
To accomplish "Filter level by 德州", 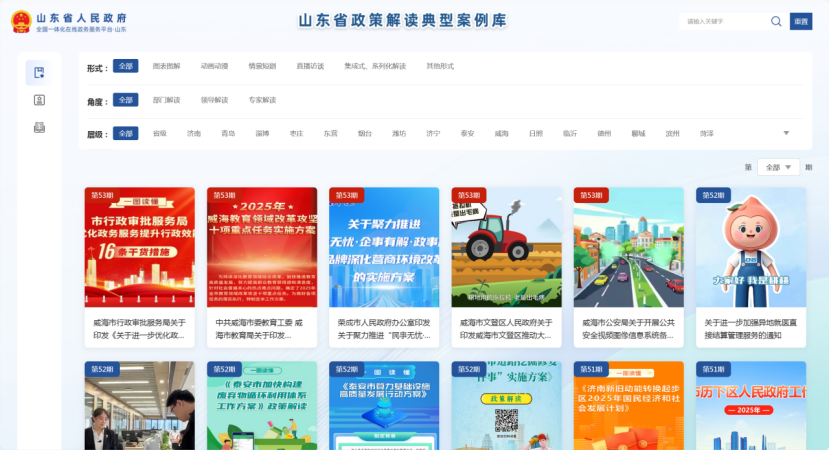I will click(604, 134).
